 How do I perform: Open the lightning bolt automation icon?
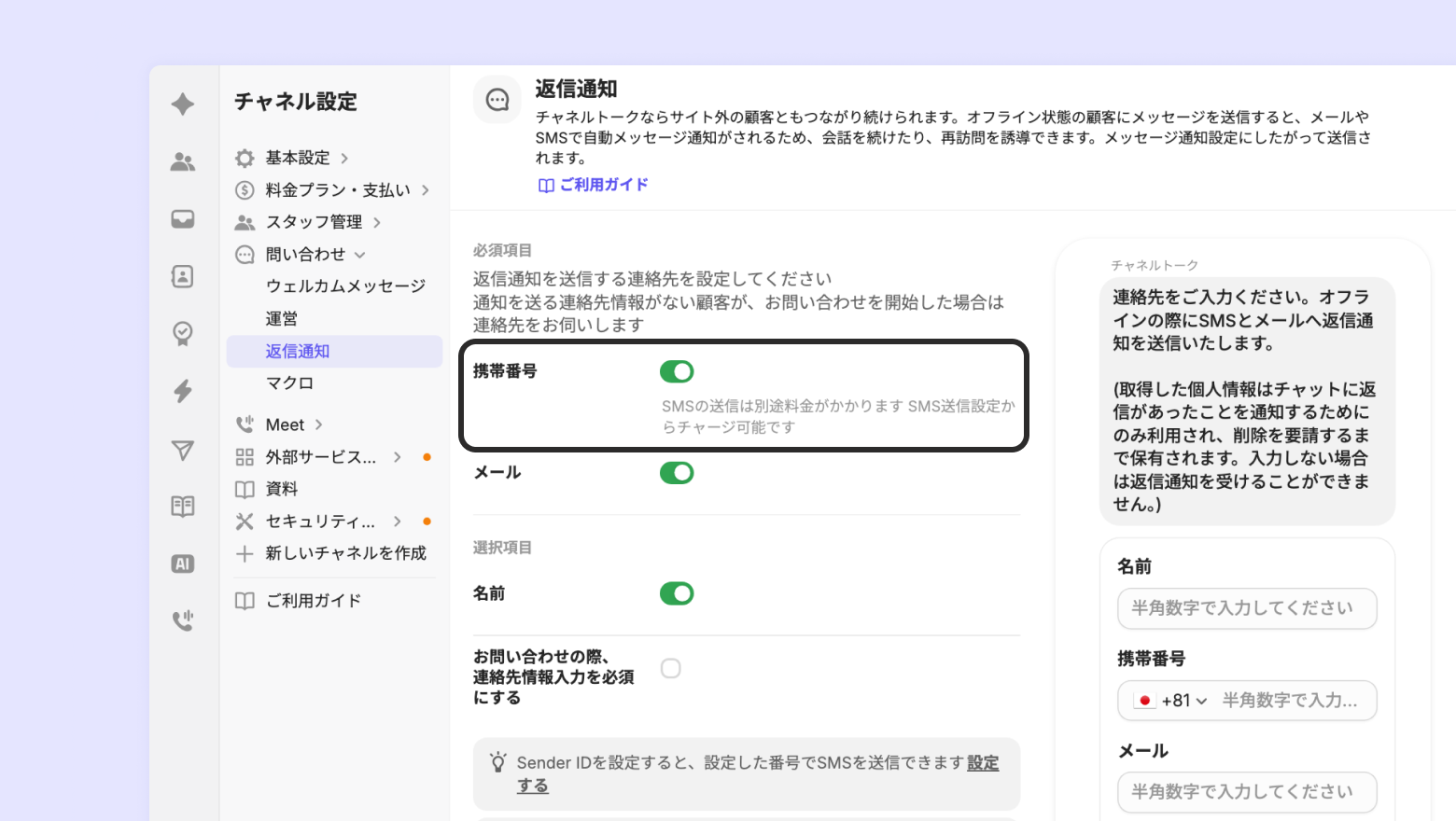coord(183,391)
